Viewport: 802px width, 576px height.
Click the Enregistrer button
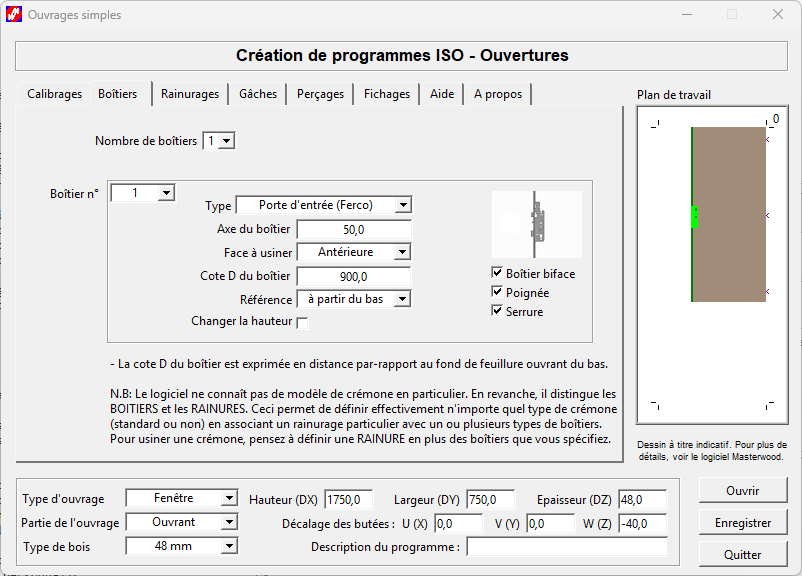tap(742, 522)
